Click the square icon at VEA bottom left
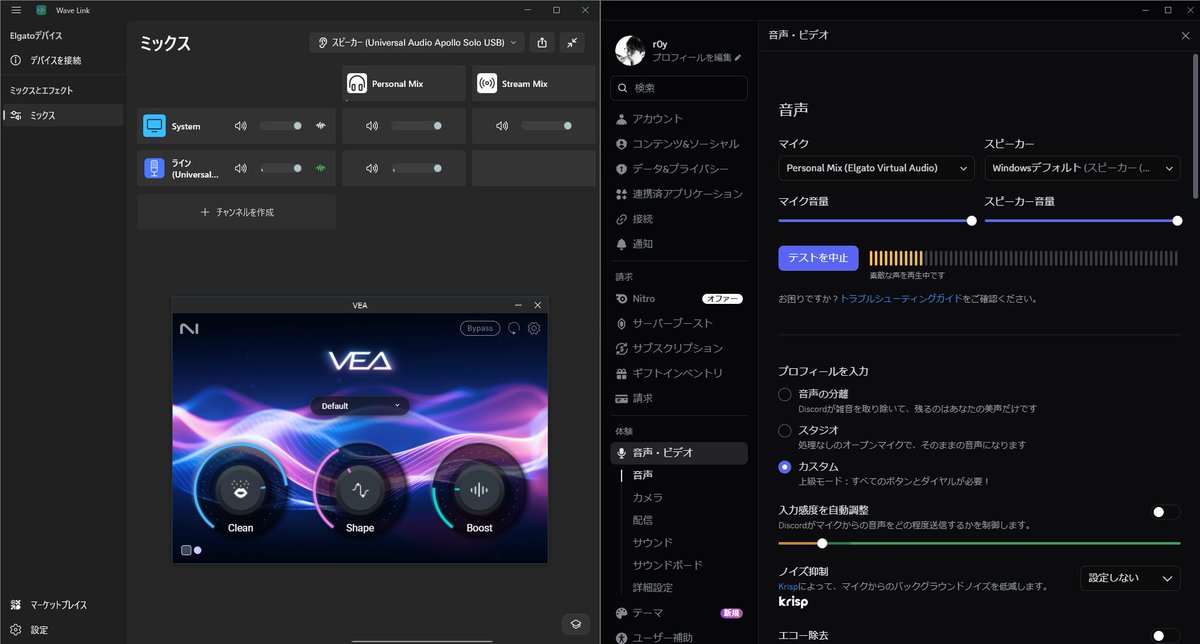 click(x=186, y=550)
